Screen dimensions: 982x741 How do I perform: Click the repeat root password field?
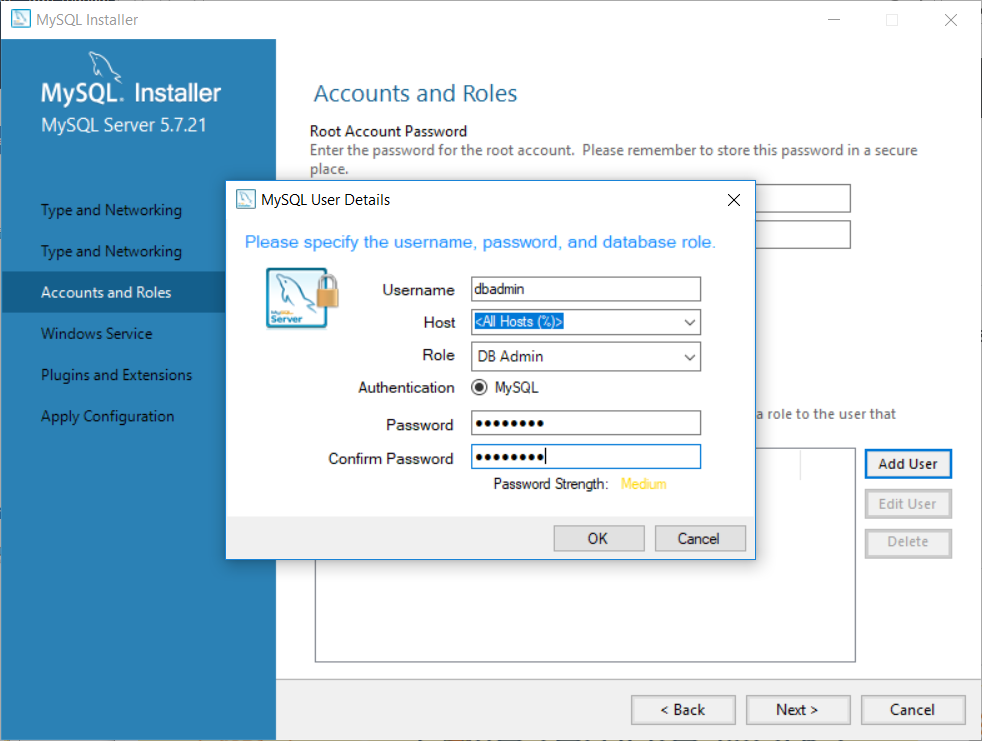click(x=803, y=234)
